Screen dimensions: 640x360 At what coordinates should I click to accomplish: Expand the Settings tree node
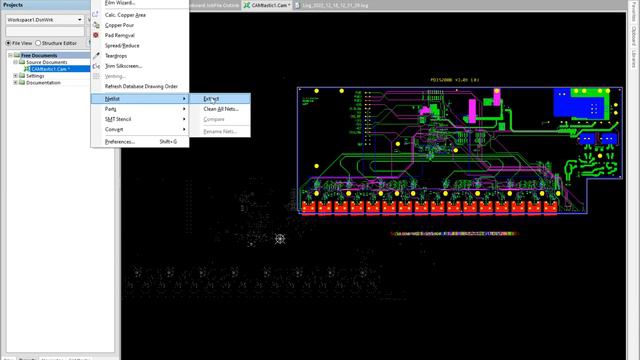[x=16, y=76]
